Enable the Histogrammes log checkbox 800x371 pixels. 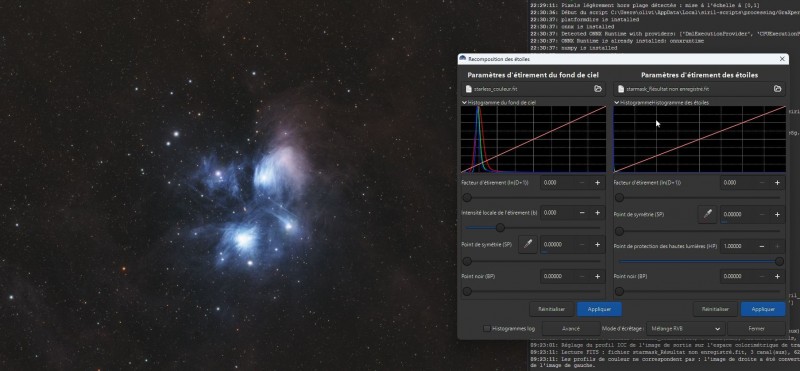pyautogui.click(x=487, y=329)
